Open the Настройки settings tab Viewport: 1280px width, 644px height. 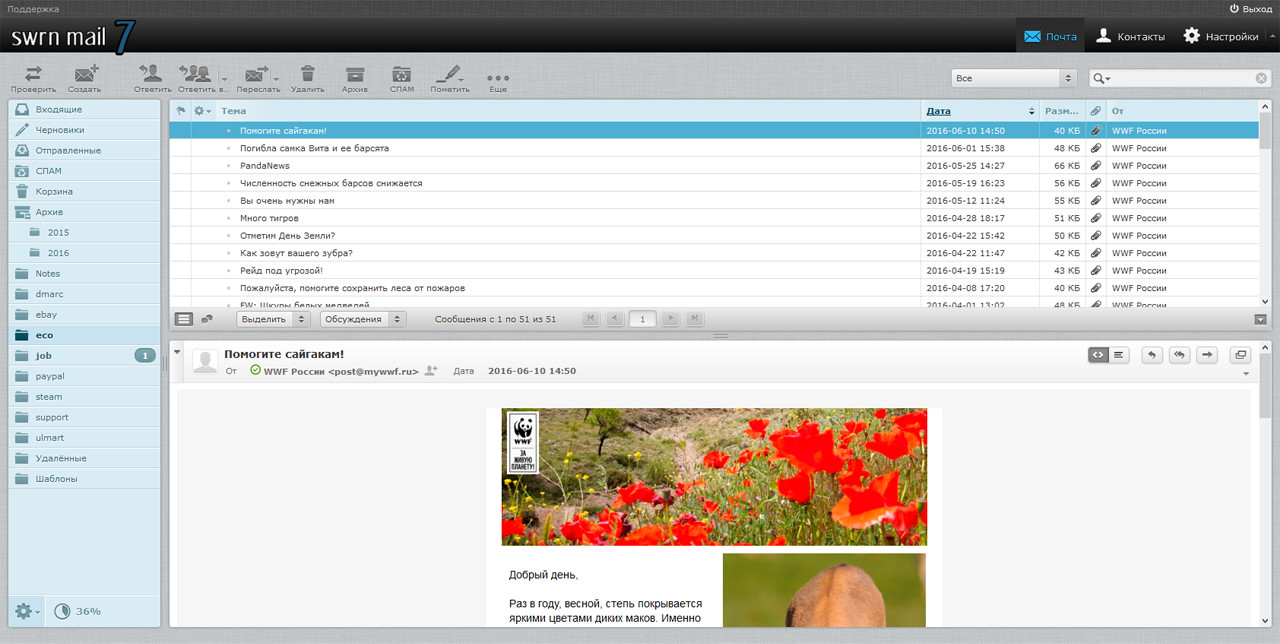[1221, 36]
